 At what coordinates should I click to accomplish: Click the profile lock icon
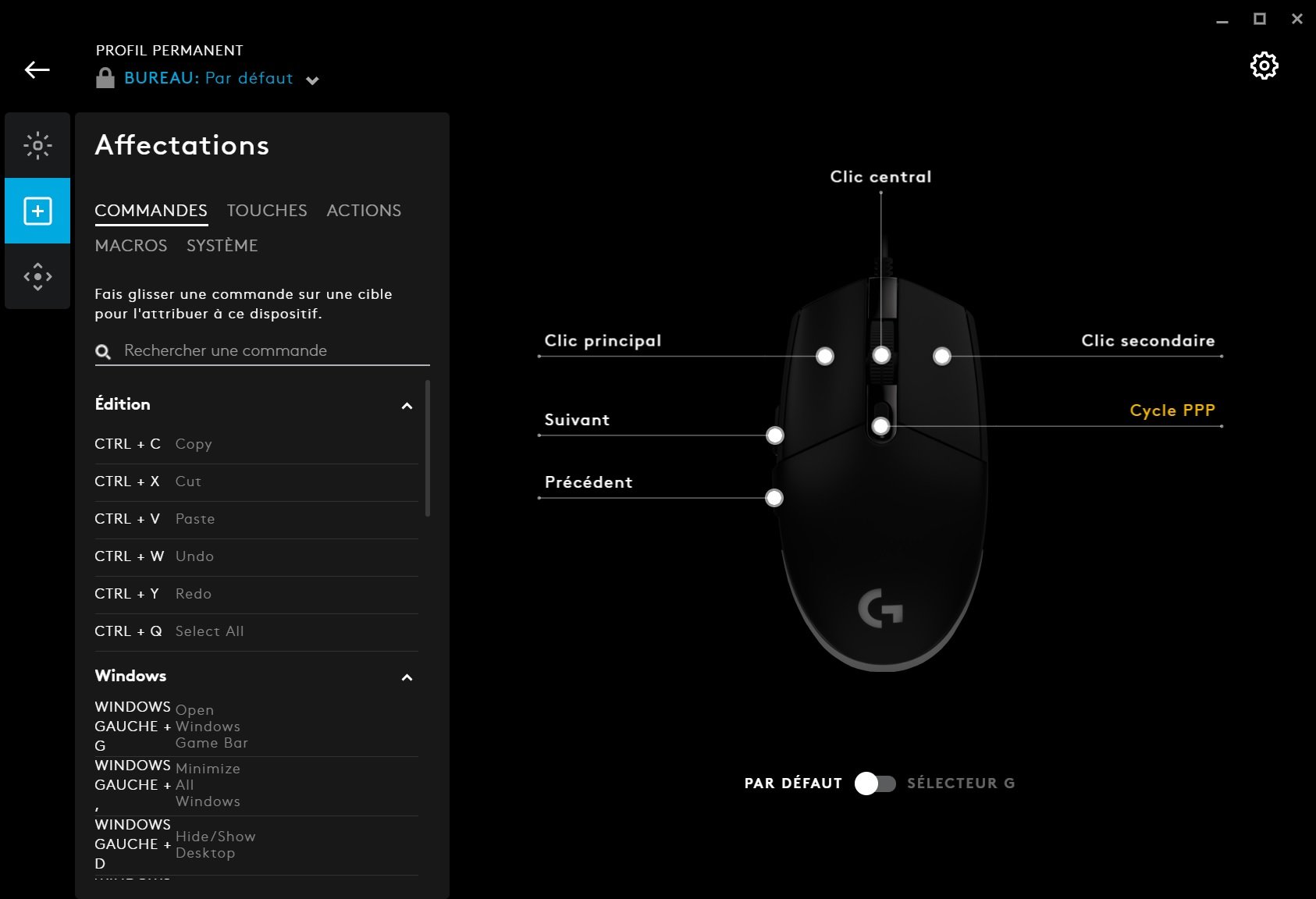(105, 78)
